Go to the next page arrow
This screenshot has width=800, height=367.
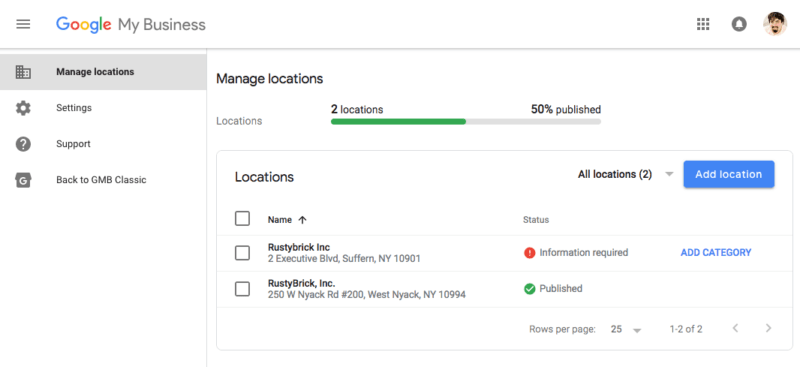[x=768, y=328]
